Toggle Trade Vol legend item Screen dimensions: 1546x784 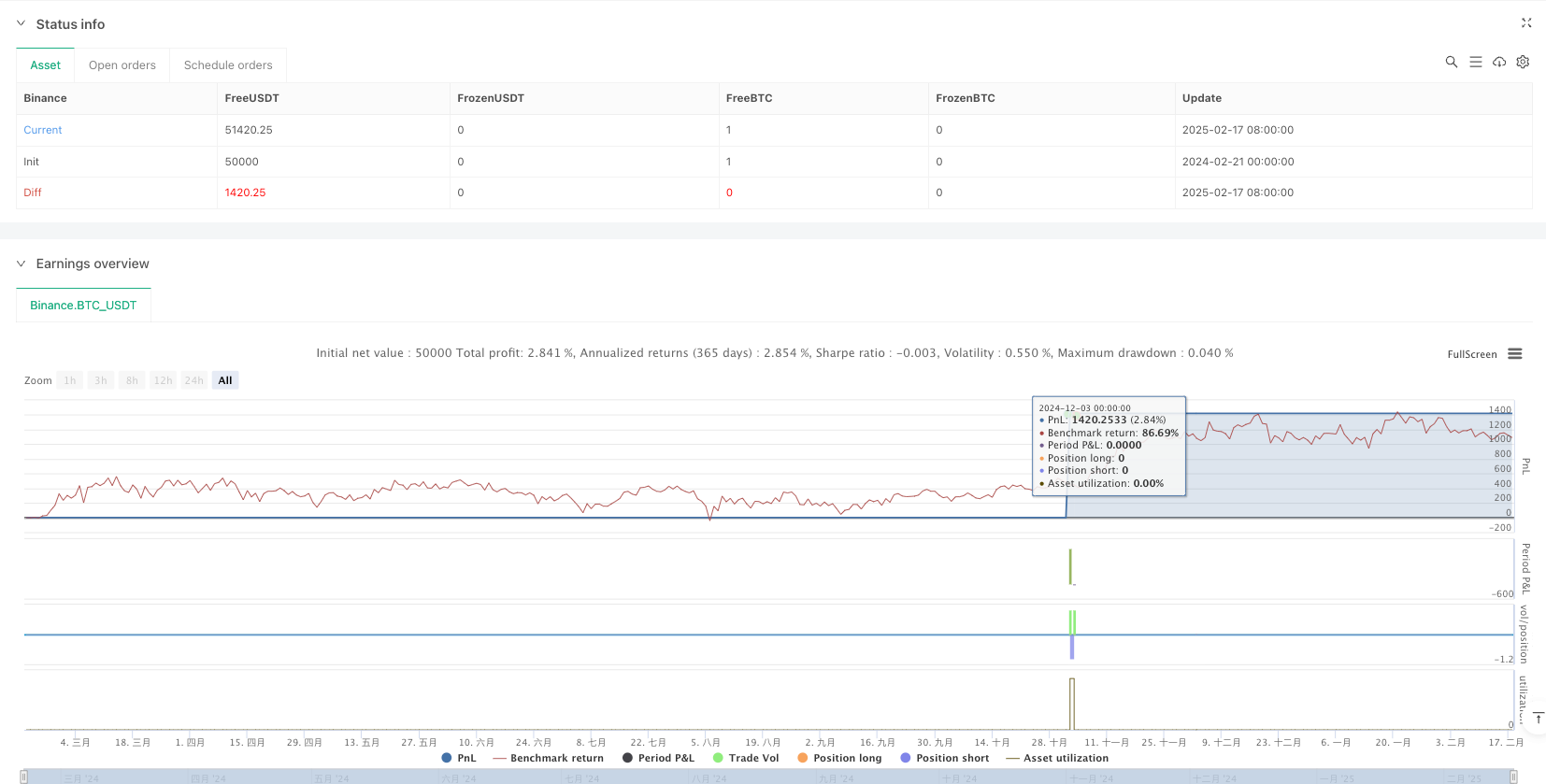tap(745, 758)
